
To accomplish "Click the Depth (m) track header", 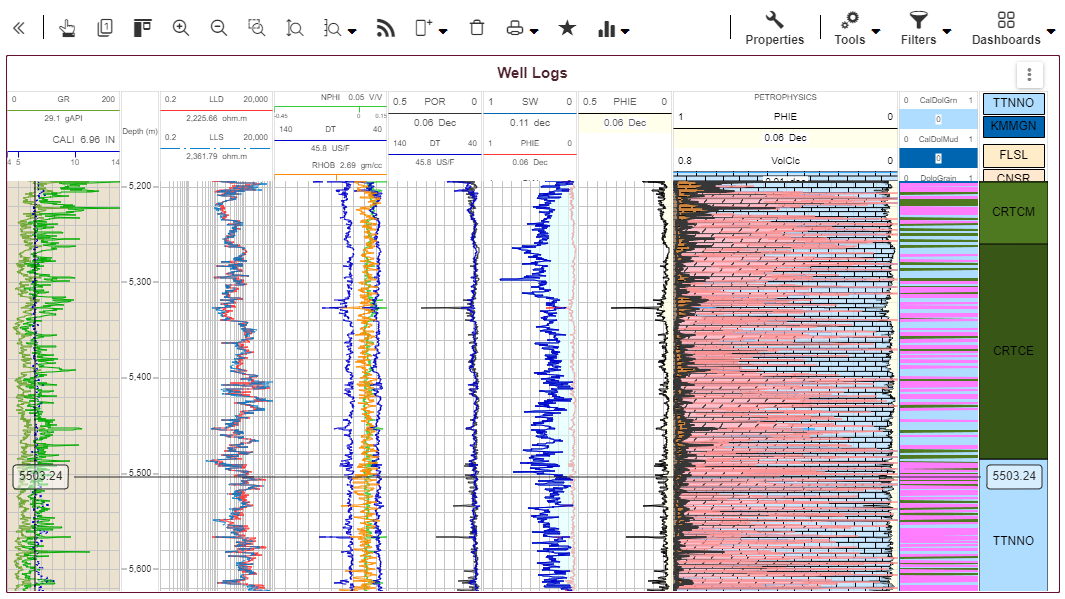I will click(x=140, y=132).
